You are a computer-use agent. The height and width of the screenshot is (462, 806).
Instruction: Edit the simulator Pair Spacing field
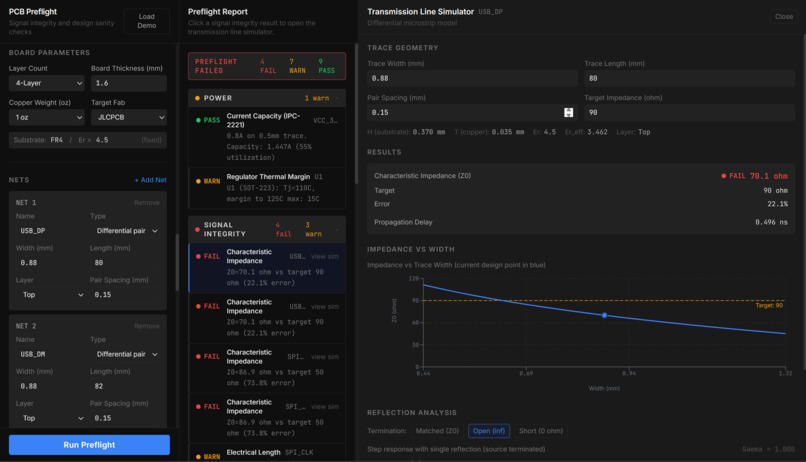coord(472,113)
